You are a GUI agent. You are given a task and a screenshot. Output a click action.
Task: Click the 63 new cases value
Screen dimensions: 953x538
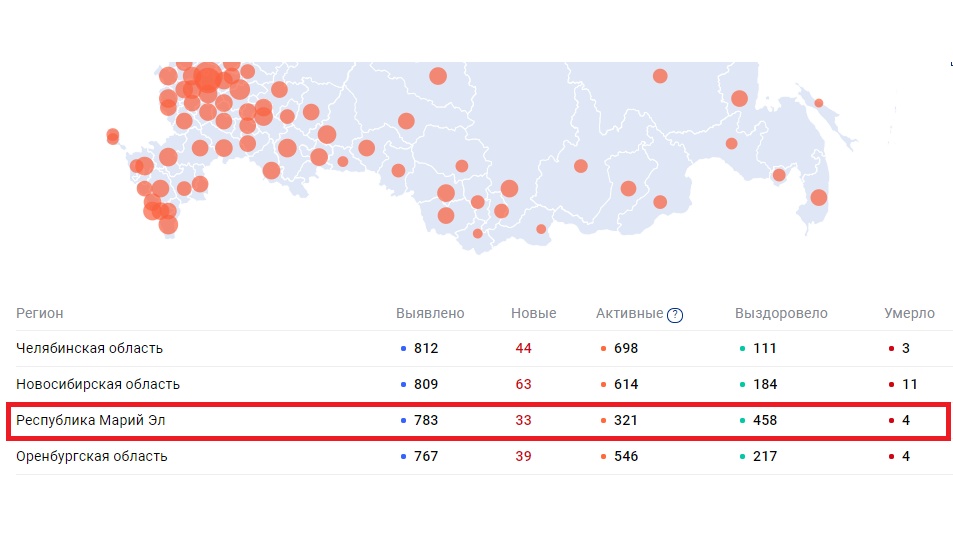[x=523, y=385]
